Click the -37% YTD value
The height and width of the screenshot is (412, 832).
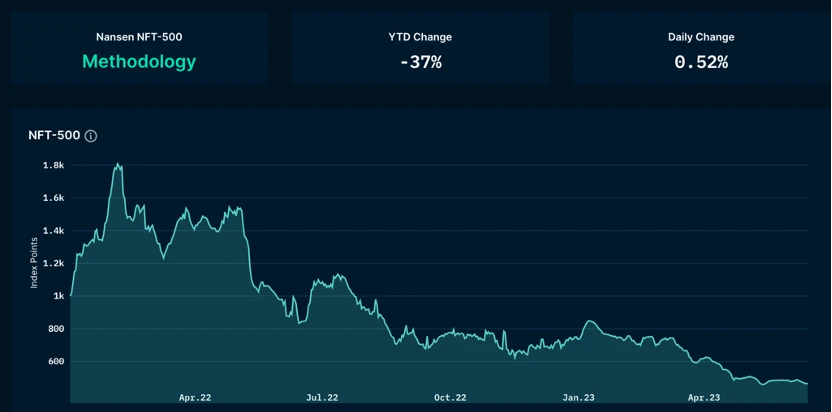coord(420,62)
